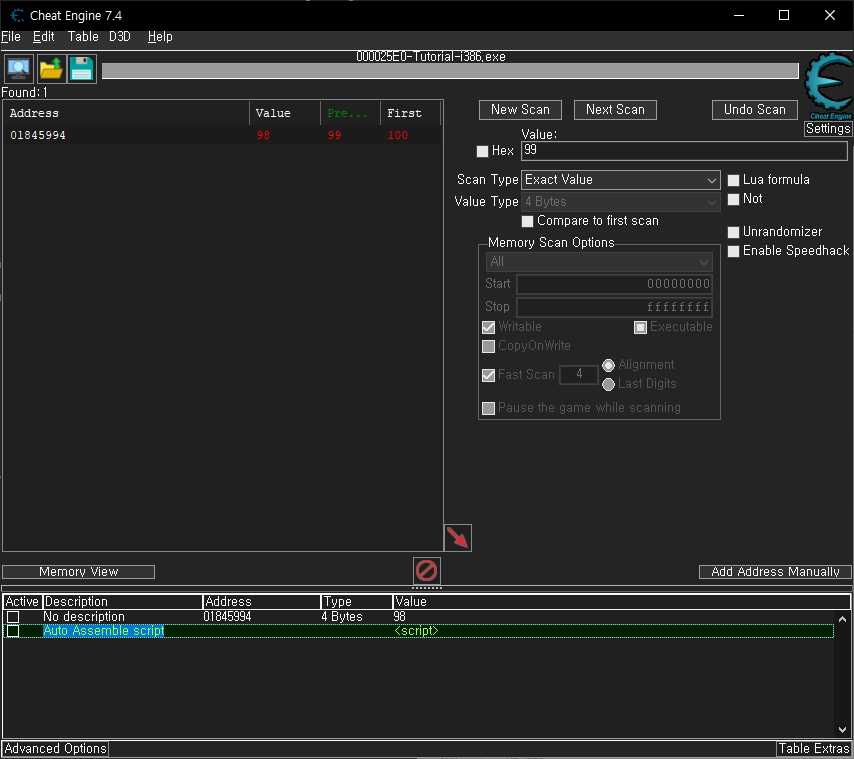This screenshot has width=854, height=759.
Task: Toggle Pause the game while scanning
Action: coord(489,408)
